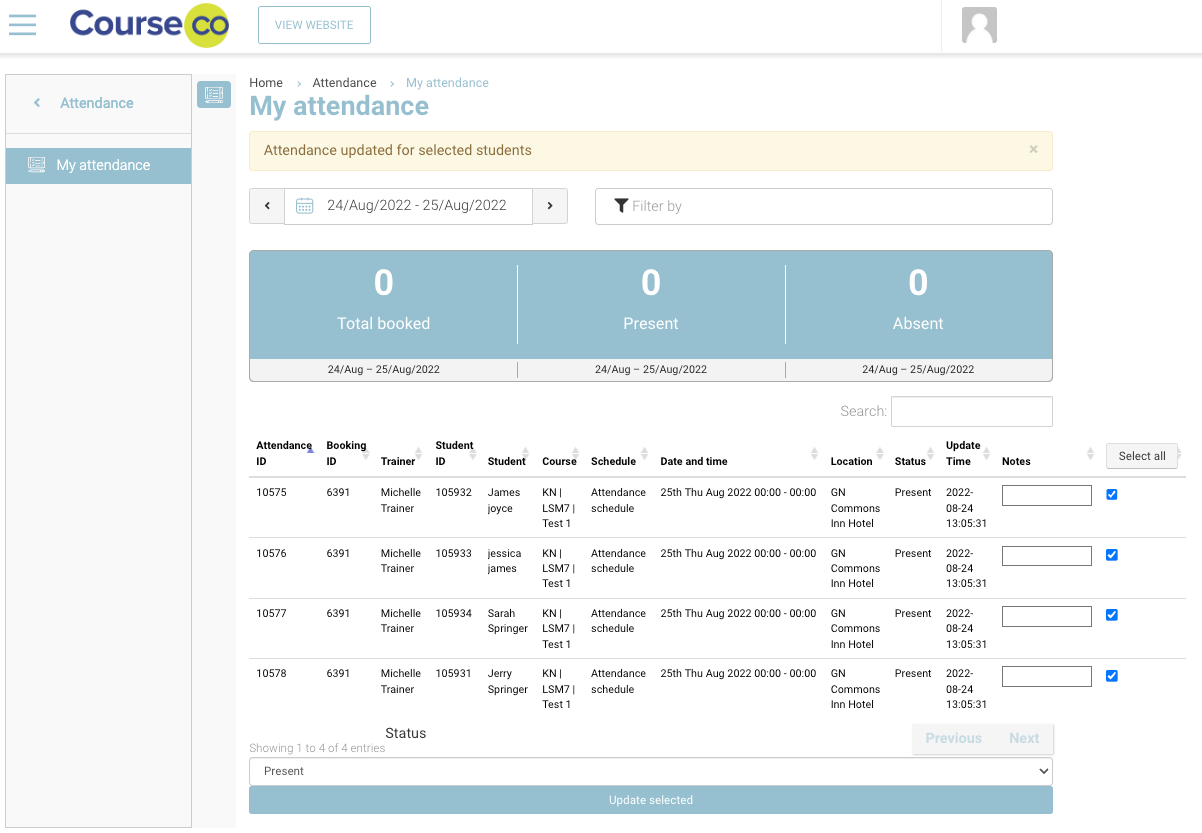Open the hamburger navigation menu

pos(22,25)
